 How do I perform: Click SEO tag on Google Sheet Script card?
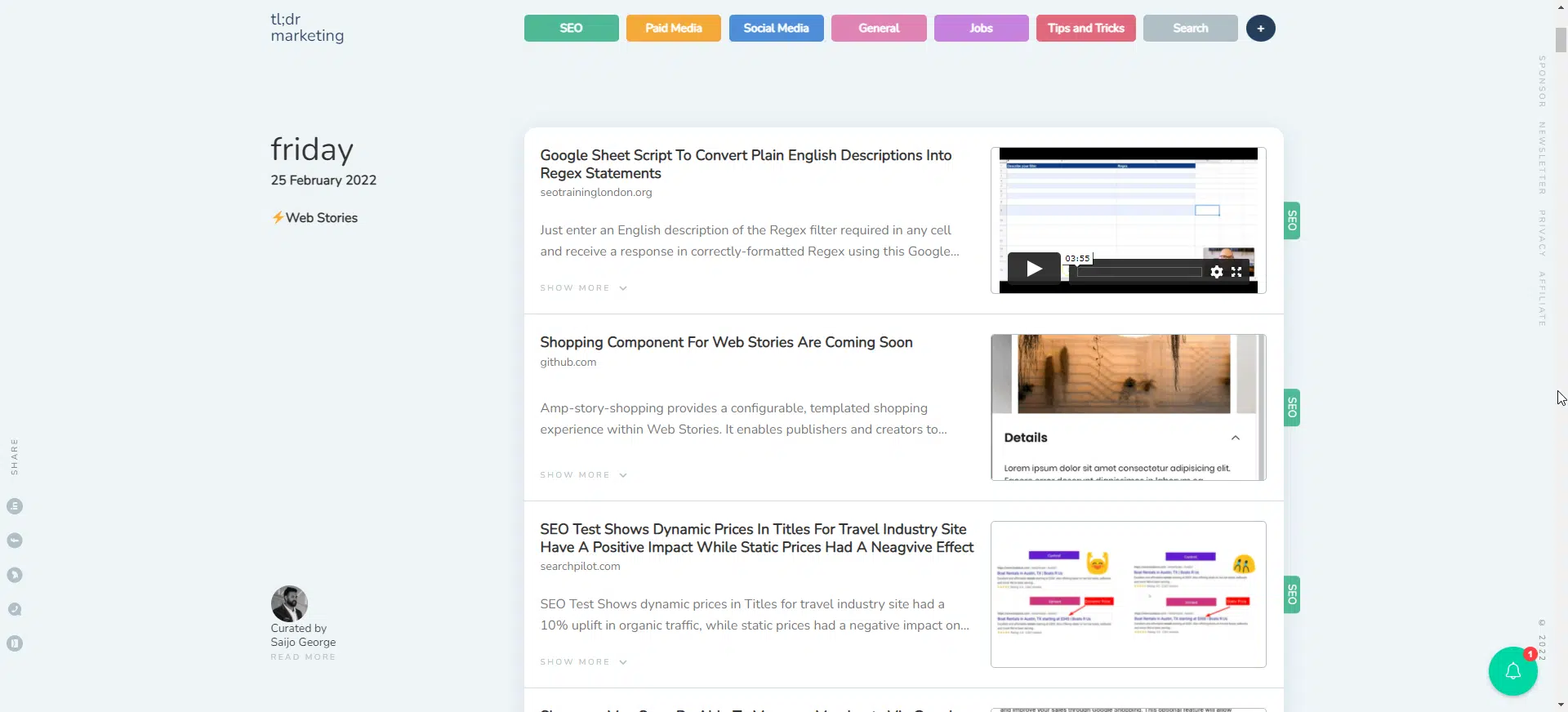coord(1292,220)
